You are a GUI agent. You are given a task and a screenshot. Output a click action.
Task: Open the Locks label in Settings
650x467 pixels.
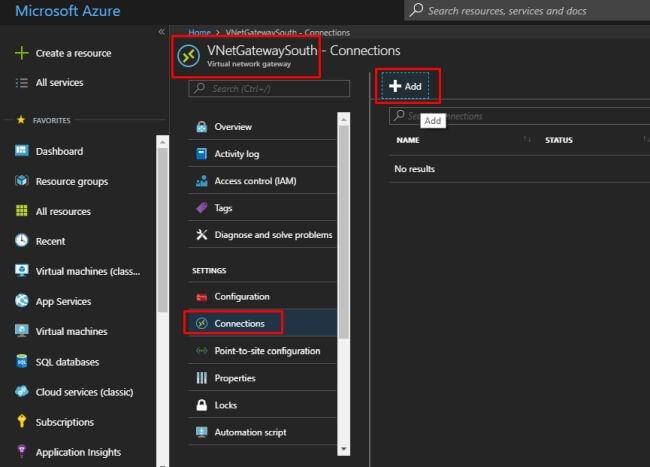[226, 405]
